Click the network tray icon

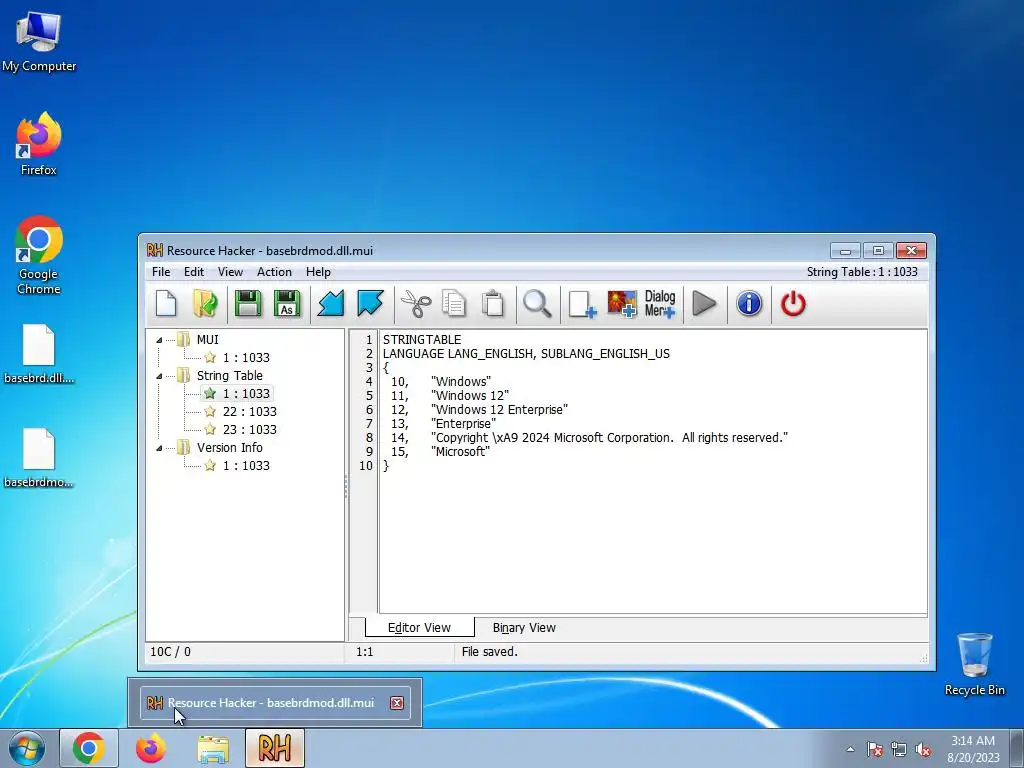[899, 750]
